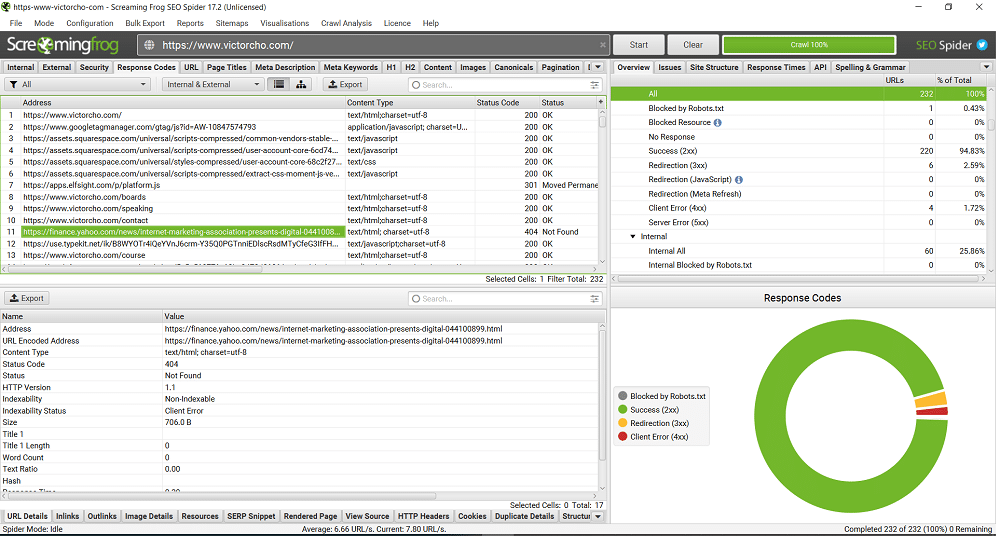Screen dimensions: 1000x536
Task: Click the Crawl 100% progress bar
Action: pyautogui.click(x=809, y=45)
